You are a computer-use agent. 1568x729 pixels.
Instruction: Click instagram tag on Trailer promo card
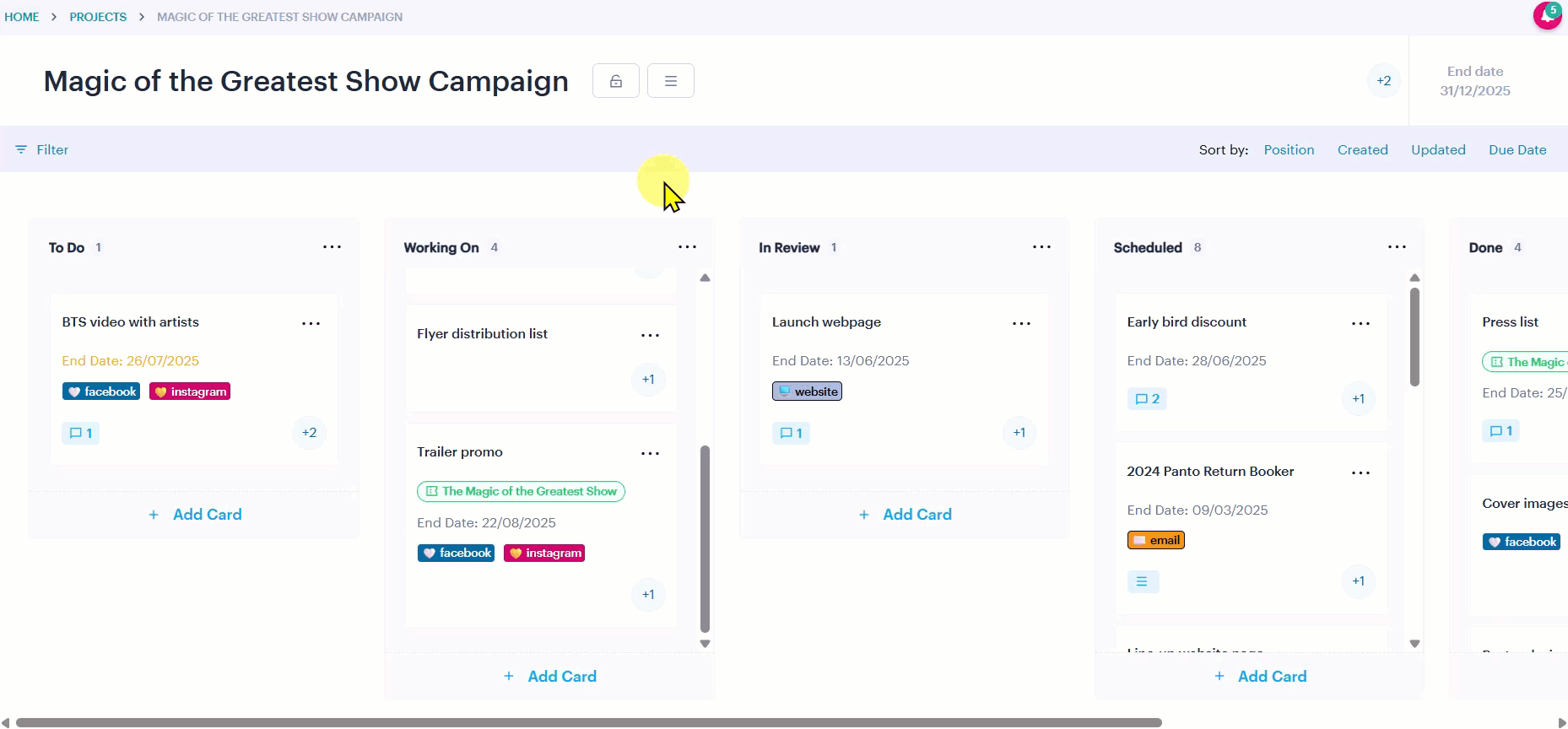(544, 553)
